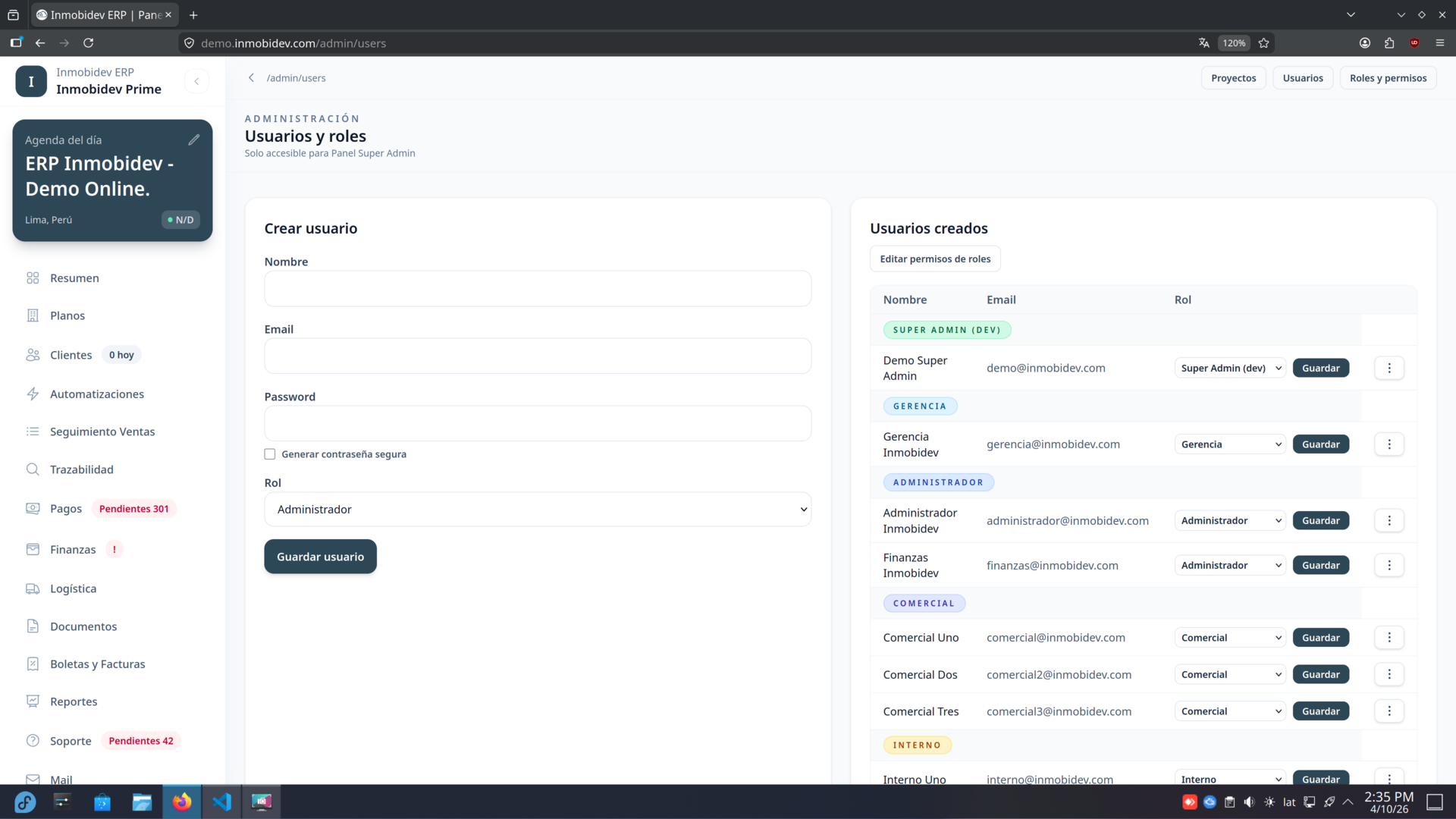
Task: Click the 120% zoom control in address bar
Action: (1233, 42)
